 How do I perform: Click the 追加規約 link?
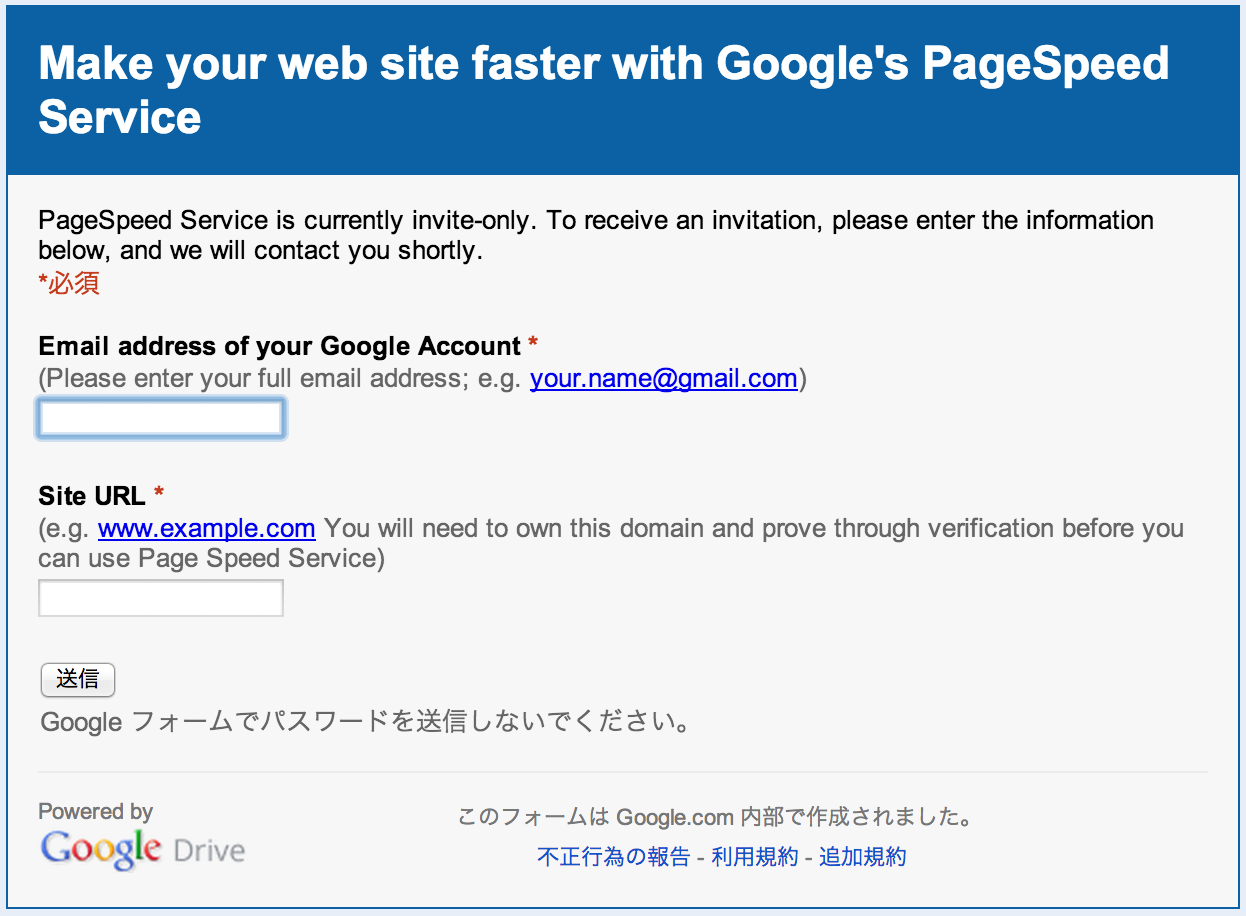(x=863, y=857)
